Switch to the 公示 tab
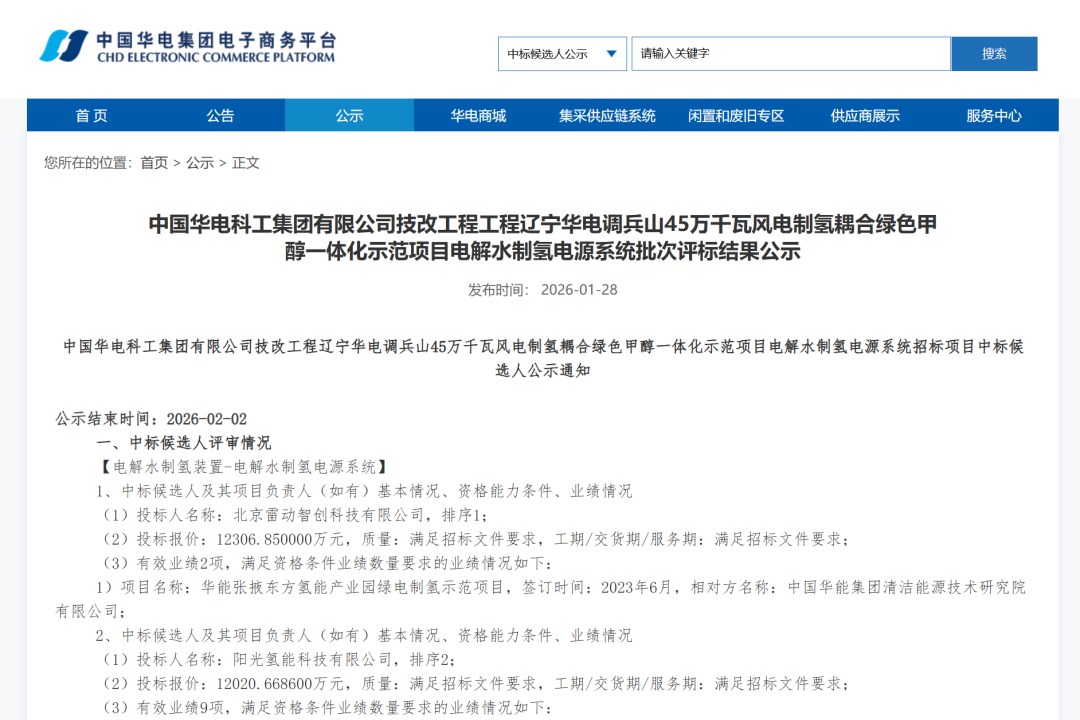The height and width of the screenshot is (720, 1080). (x=349, y=115)
